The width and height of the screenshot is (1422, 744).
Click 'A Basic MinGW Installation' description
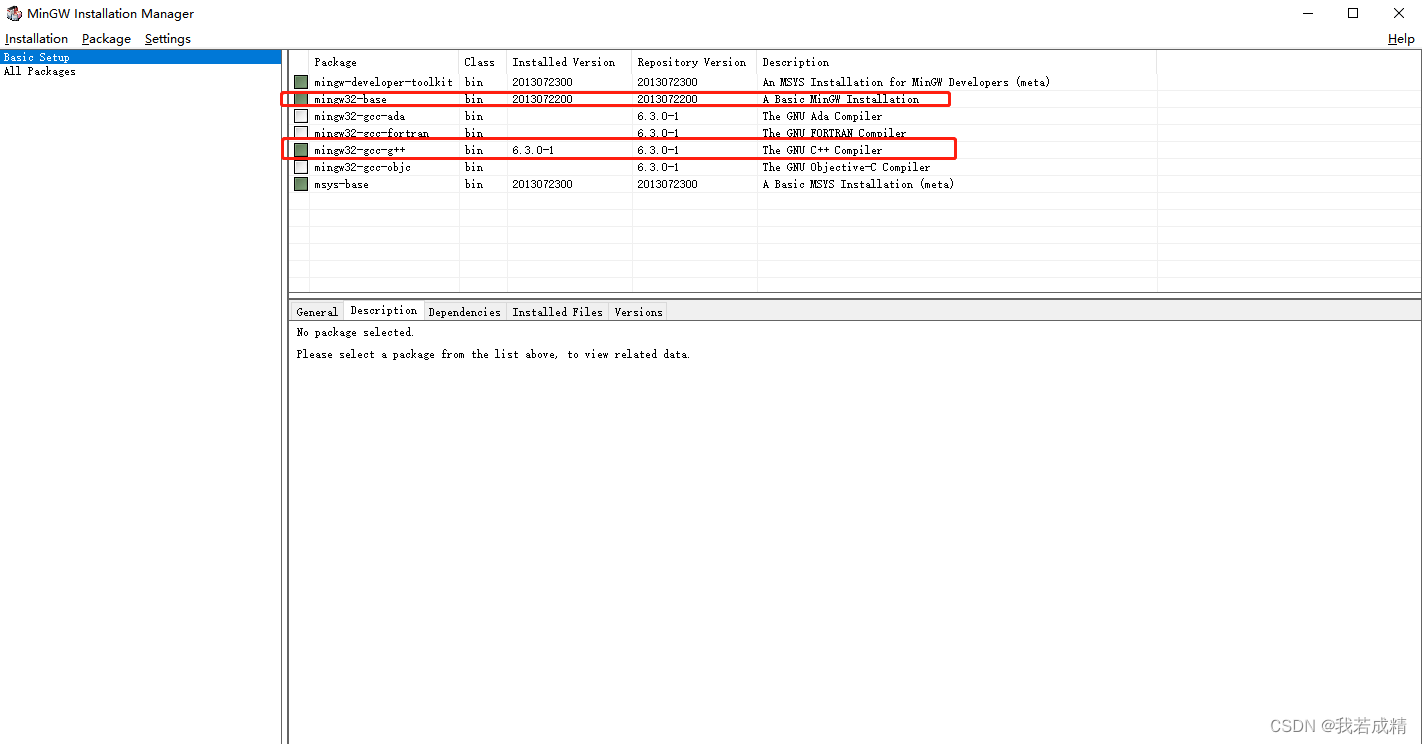(840, 99)
